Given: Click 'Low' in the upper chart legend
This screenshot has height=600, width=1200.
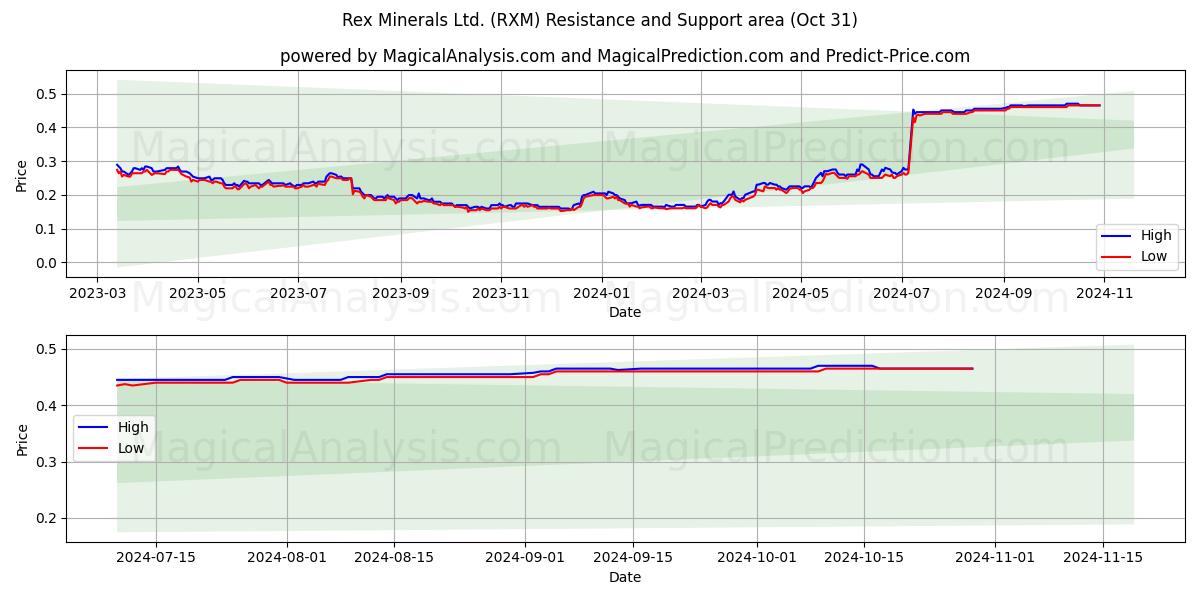Looking at the screenshot, I should pyautogui.click(x=1154, y=257).
